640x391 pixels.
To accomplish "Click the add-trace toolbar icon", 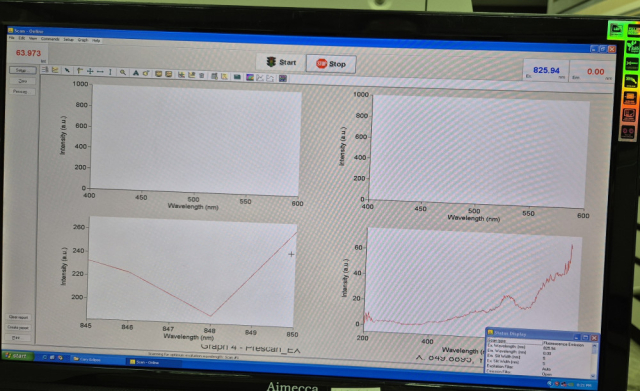I will pos(181,75).
